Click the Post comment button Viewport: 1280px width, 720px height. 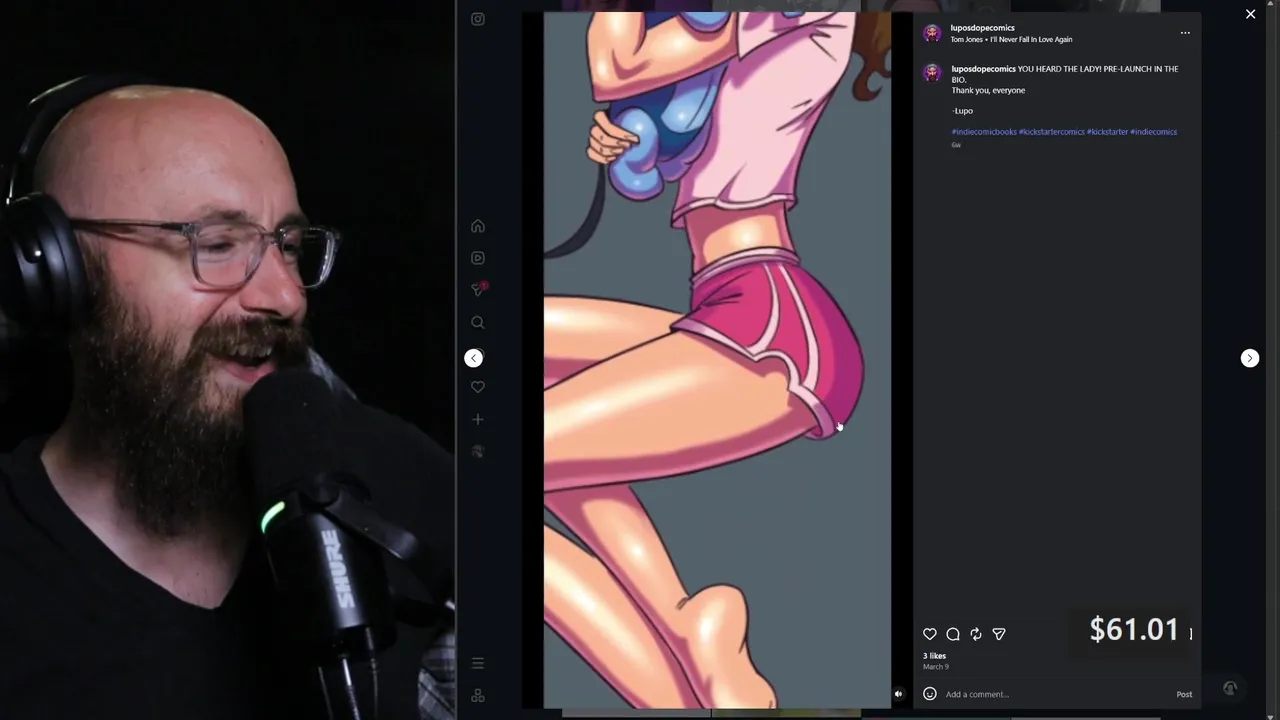(1184, 694)
